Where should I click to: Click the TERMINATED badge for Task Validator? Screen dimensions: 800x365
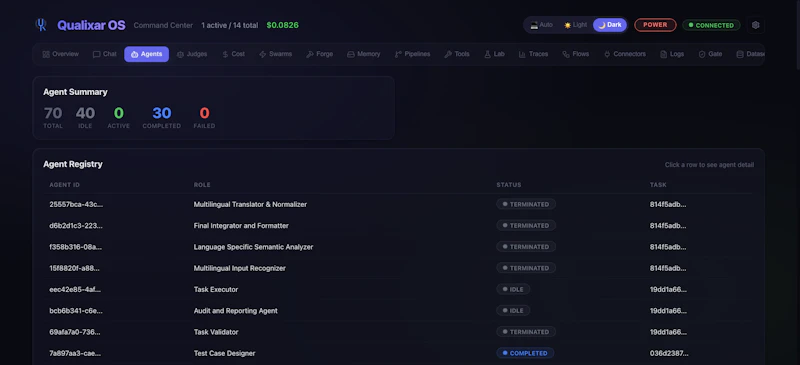(526, 332)
